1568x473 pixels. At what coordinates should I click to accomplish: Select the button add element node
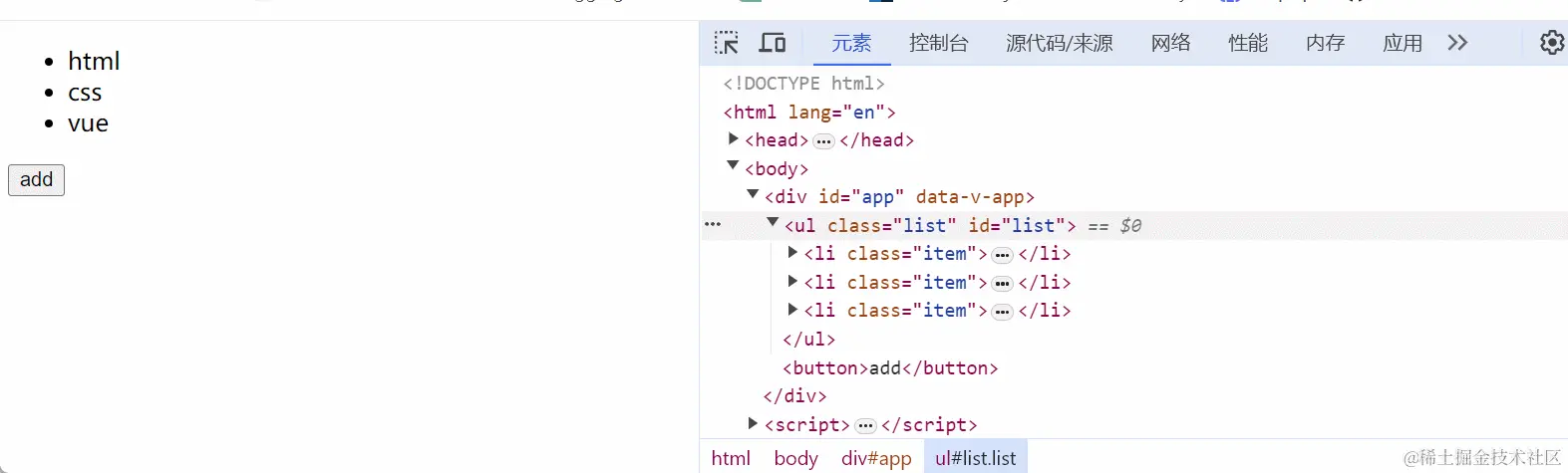pyautogui.click(x=890, y=368)
